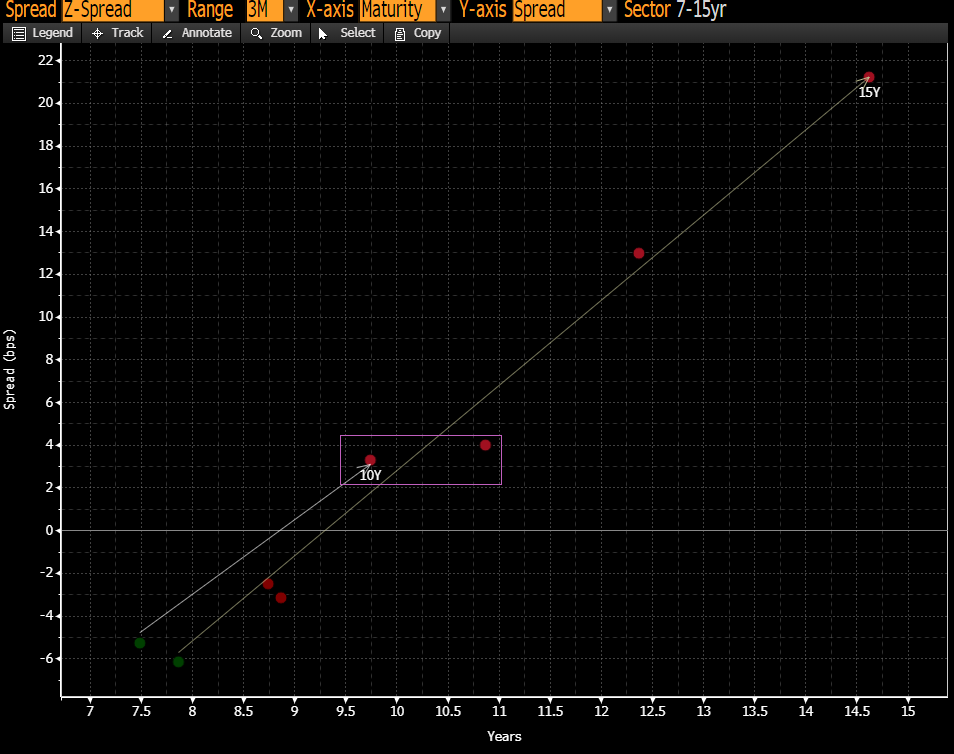The image size is (954, 754).
Task: Click the Sector 7-15yr value
Action: coord(701,10)
